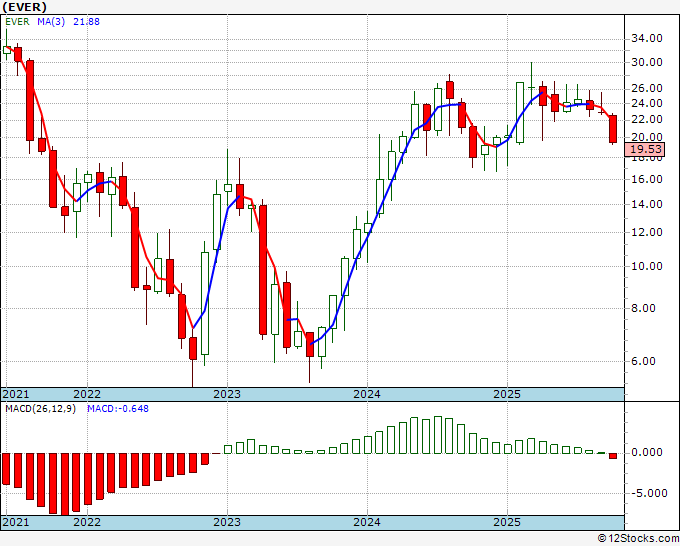The image size is (680, 546).
Task: Click the 26.00 price axis label
Action: [647, 88]
